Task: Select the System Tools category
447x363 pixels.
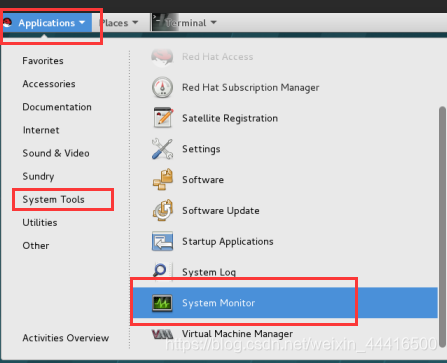Action: 53,199
